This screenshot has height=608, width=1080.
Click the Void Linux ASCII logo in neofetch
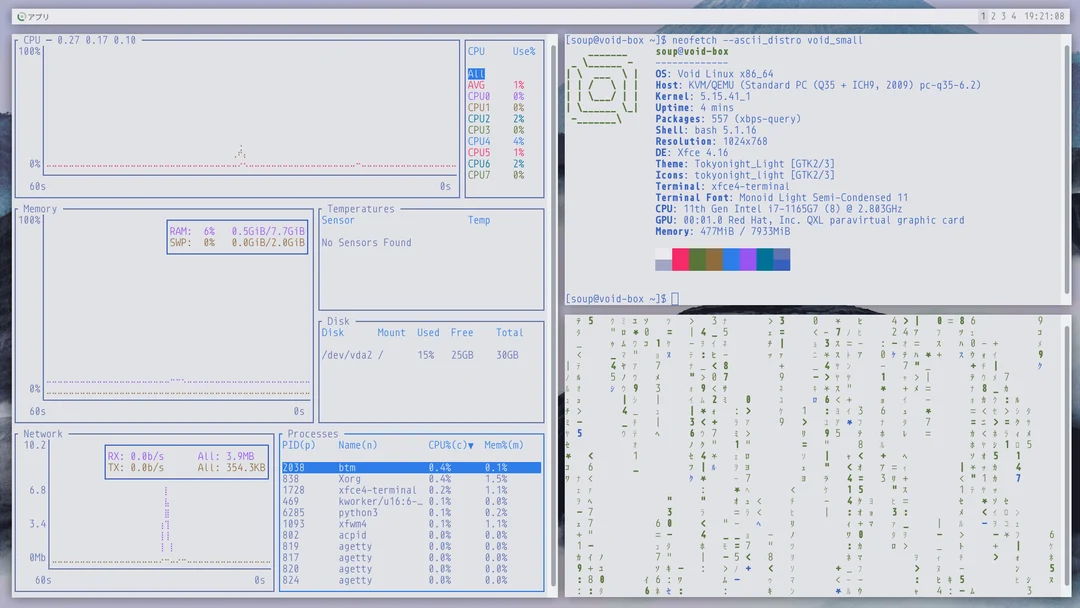[601, 90]
